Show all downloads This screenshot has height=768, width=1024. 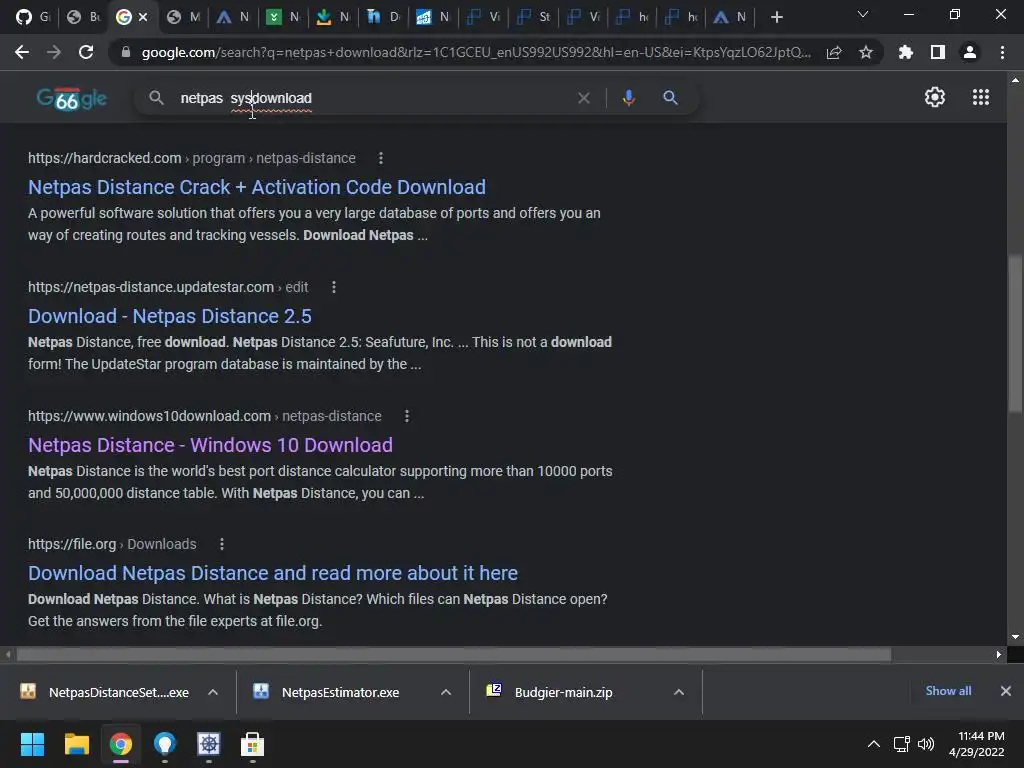(948, 691)
